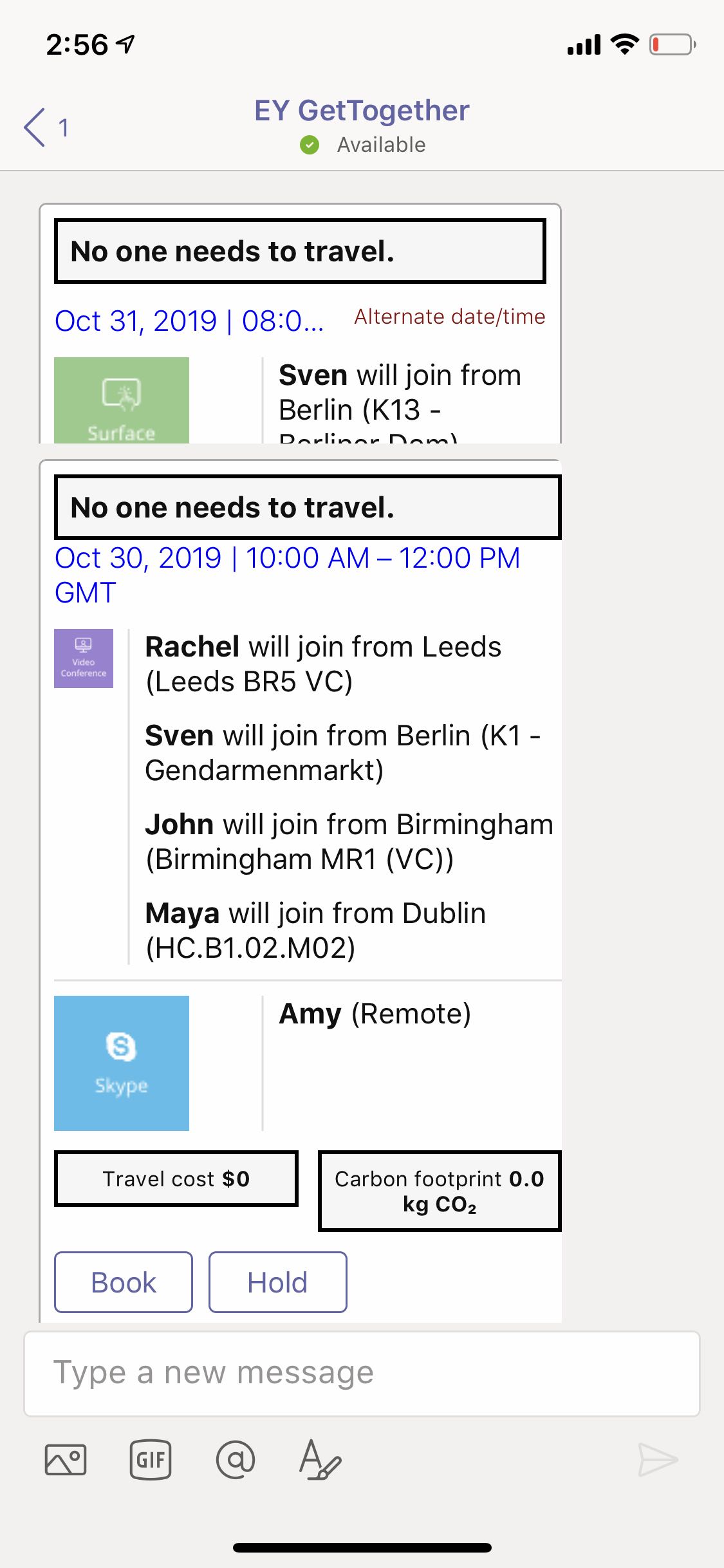View the Travel cost $0 detail
Viewport: 724px width, 1568px height.
pos(176,1179)
